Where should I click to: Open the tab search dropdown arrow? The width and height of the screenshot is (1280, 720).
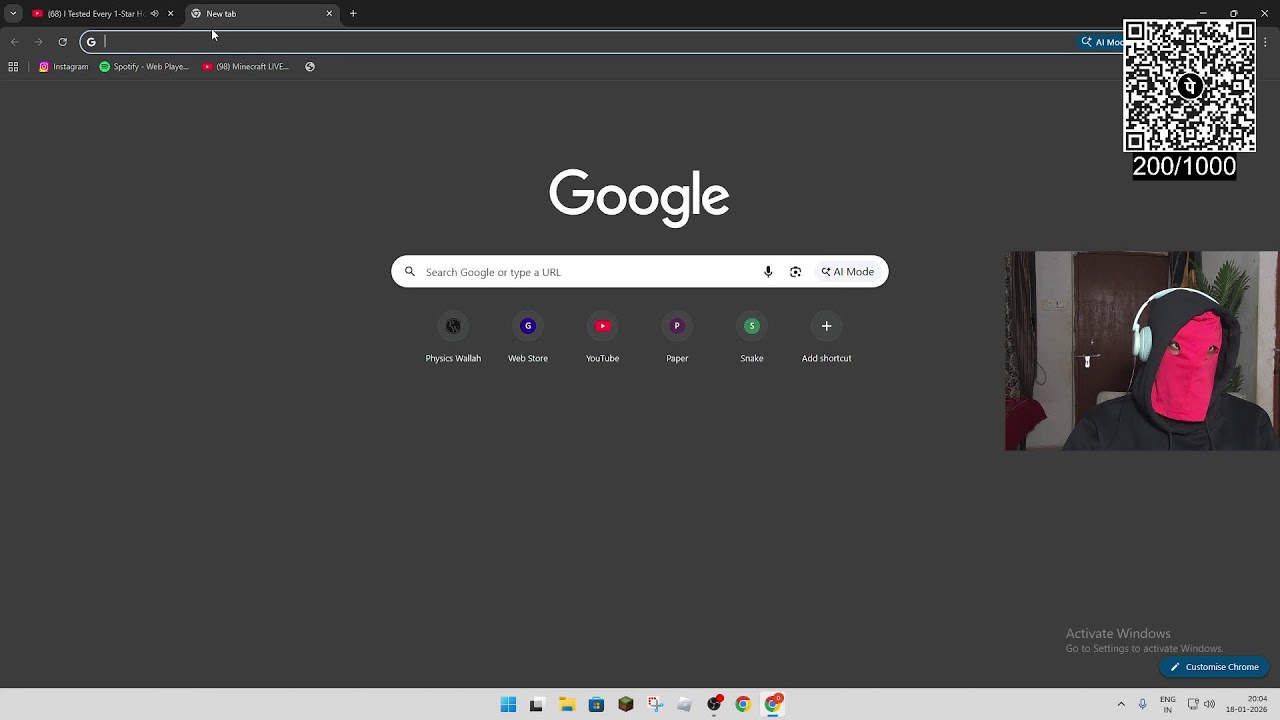click(13, 14)
